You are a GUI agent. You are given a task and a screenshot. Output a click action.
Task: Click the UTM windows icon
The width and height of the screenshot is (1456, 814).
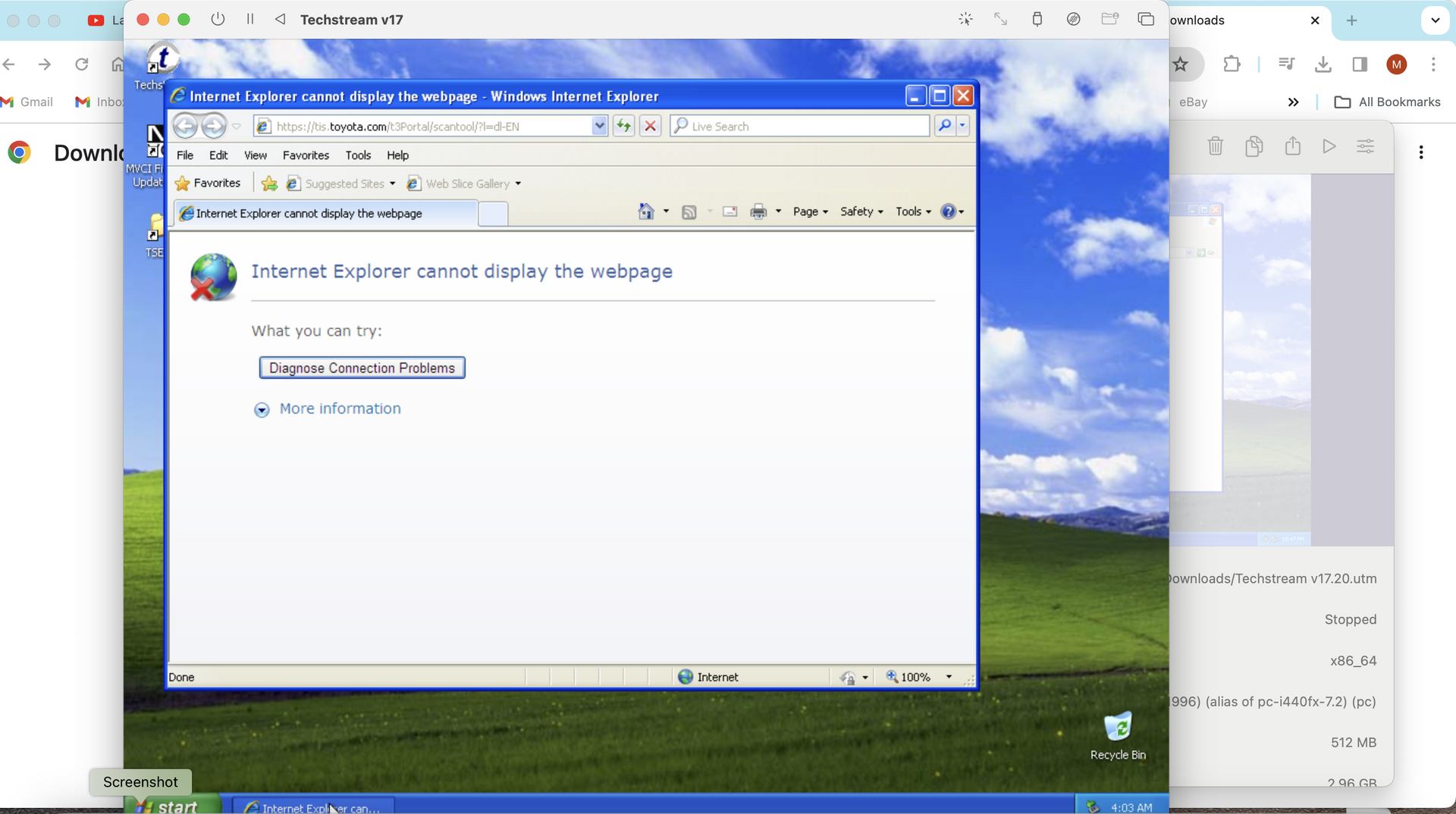pyautogui.click(x=1146, y=19)
